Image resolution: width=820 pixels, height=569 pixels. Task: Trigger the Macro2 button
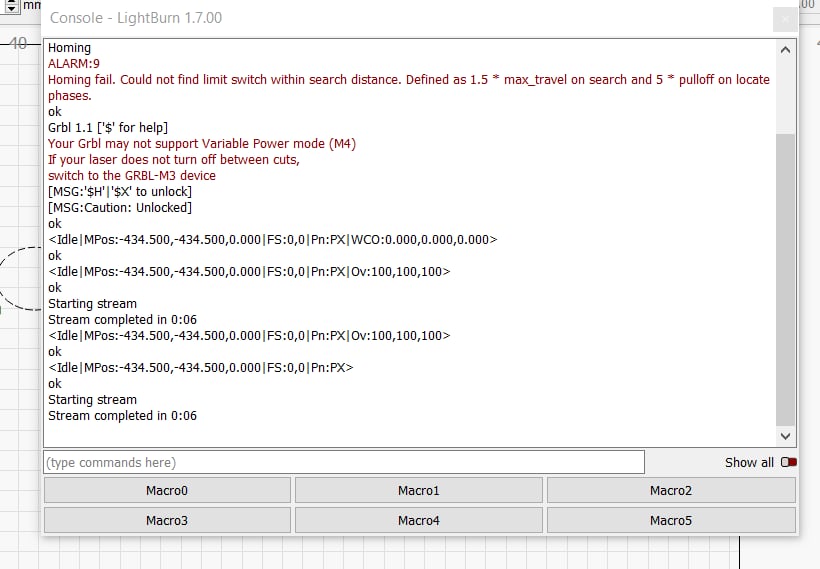(670, 490)
